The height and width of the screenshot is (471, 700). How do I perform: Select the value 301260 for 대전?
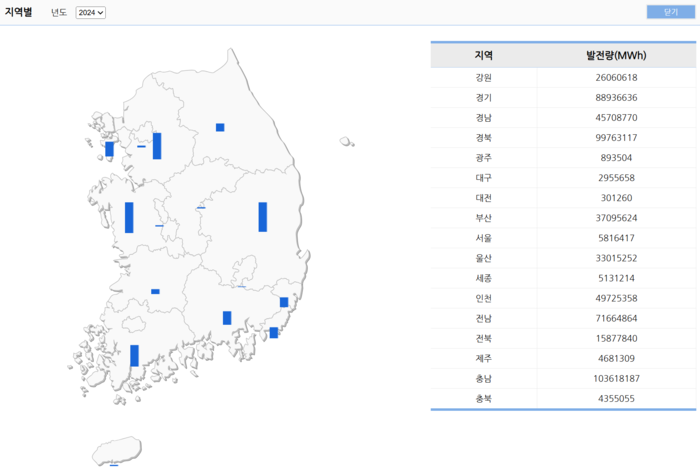[x=616, y=198]
